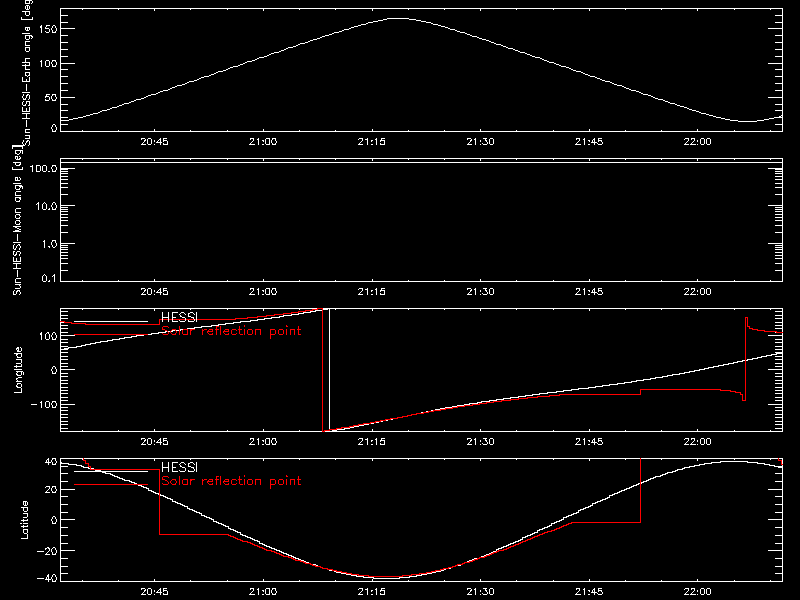The image size is (800, 600).
Task: Click white HESSI legend line sample in Longitude plot
Action: pos(111,322)
